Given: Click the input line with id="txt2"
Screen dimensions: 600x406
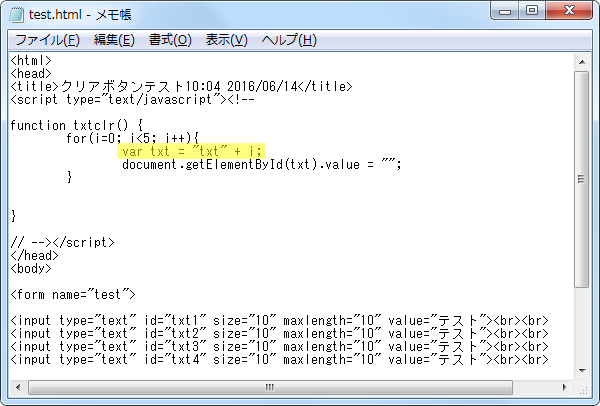Looking at the screenshot, I should (279, 334).
